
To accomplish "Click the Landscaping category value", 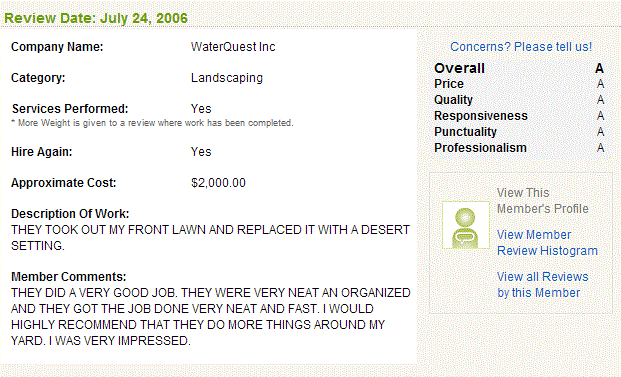I will point(227,78).
